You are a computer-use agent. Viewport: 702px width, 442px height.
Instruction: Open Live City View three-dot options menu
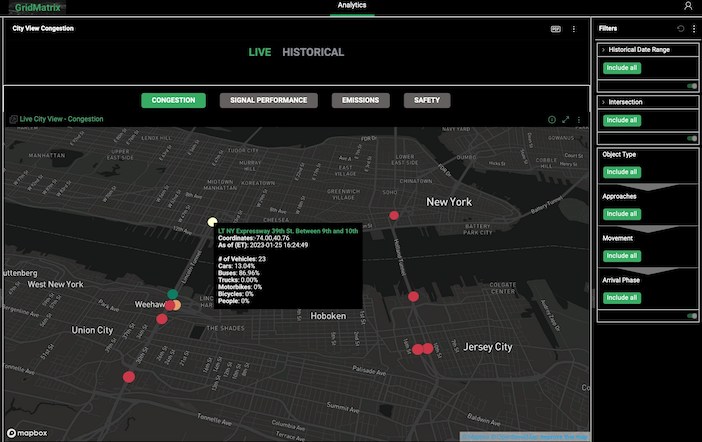(x=579, y=119)
